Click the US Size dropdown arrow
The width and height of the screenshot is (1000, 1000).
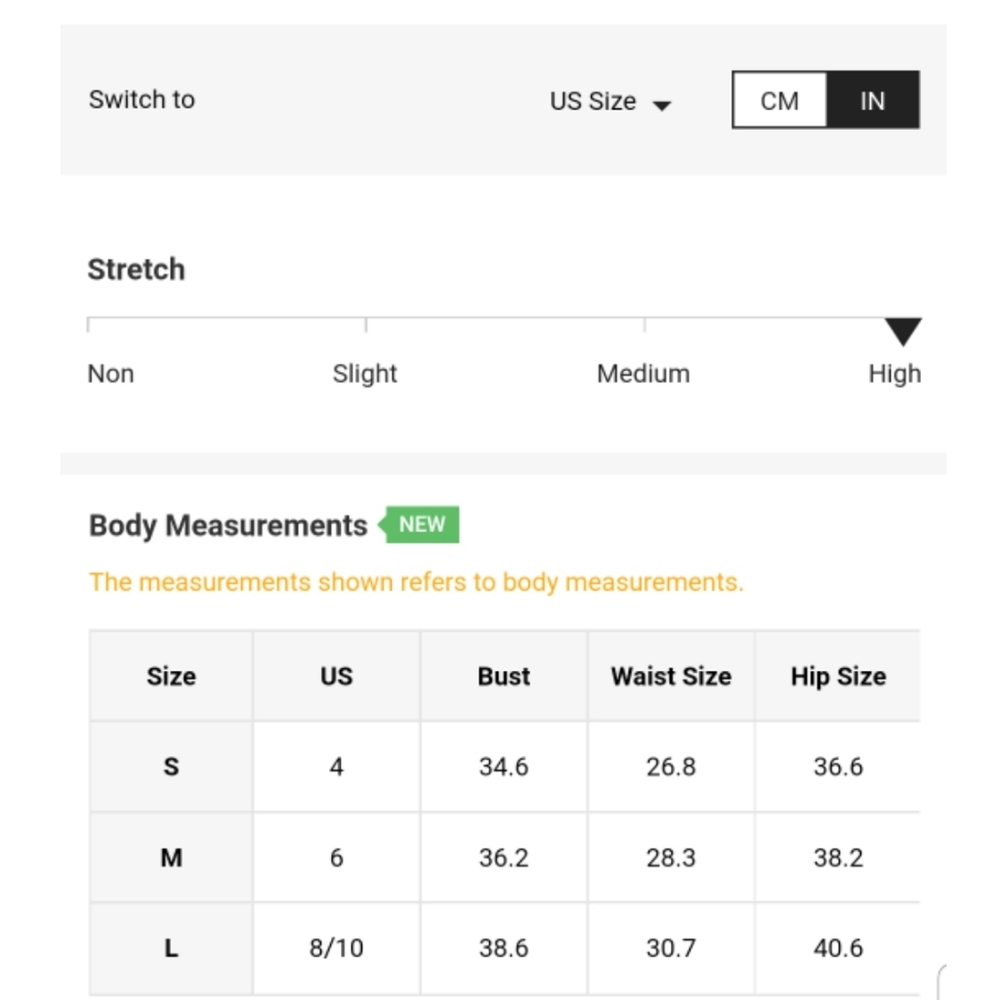662,105
